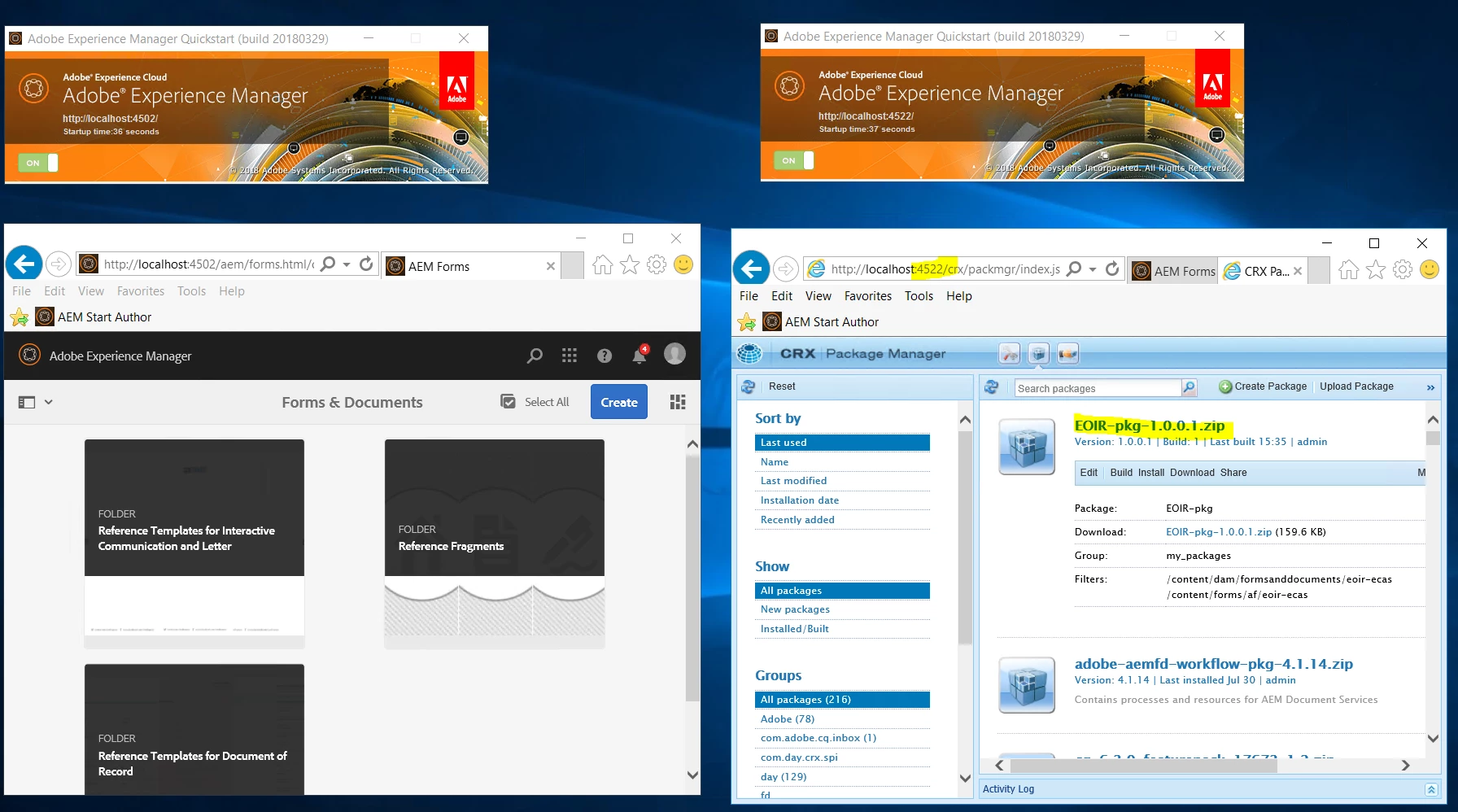Open the View menu in the right browser

818,296
